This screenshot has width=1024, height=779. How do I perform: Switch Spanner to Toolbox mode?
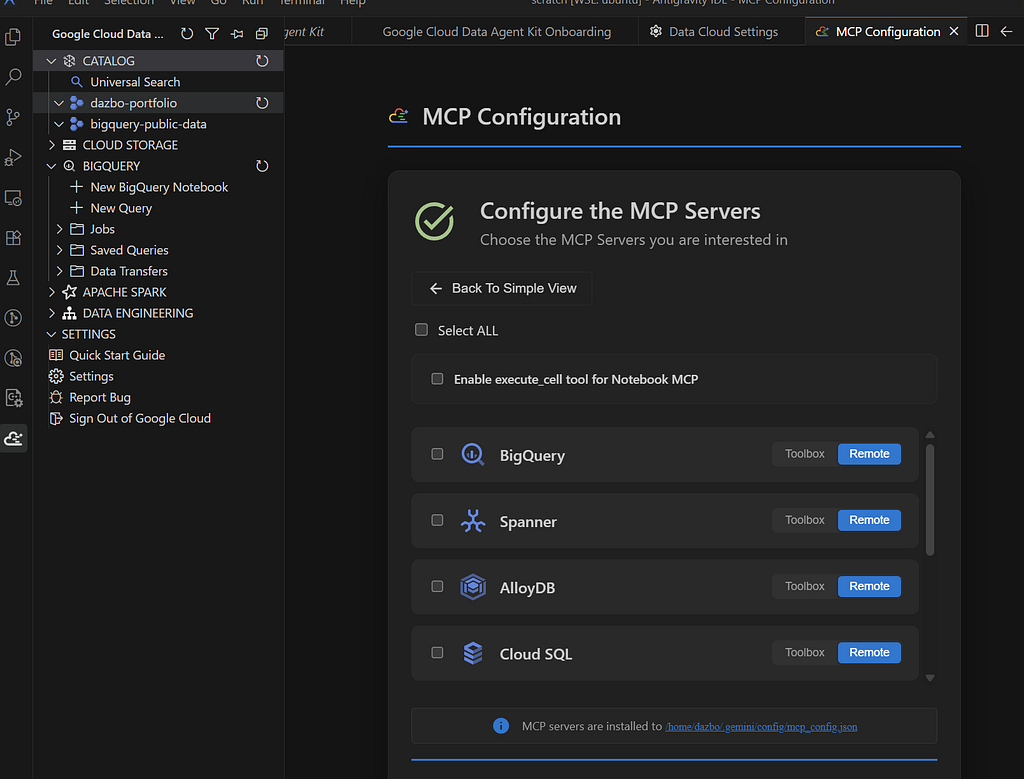click(x=805, y=520)
